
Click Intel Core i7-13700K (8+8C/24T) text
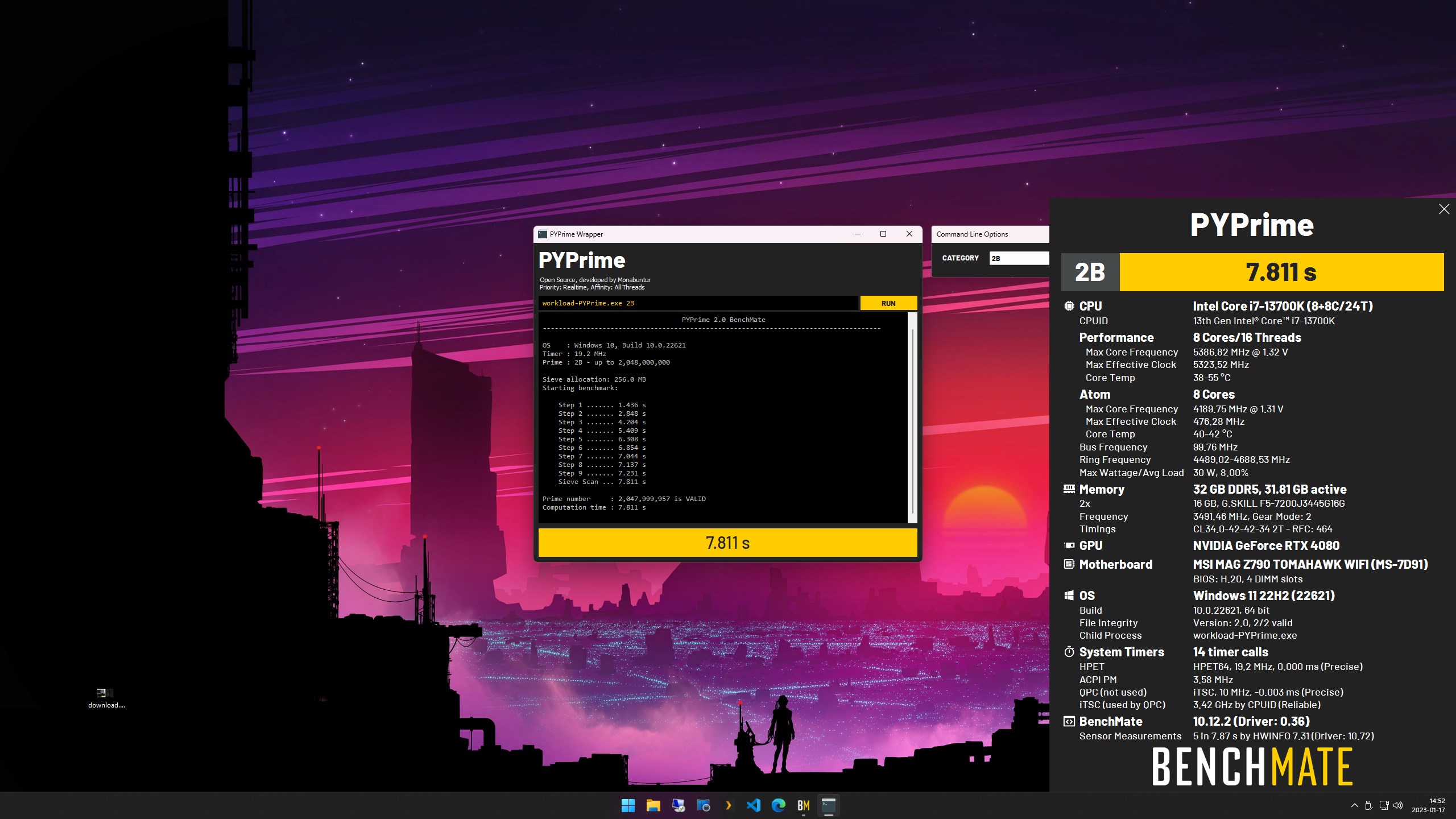pyautogui.click(x=1283, y=306)
